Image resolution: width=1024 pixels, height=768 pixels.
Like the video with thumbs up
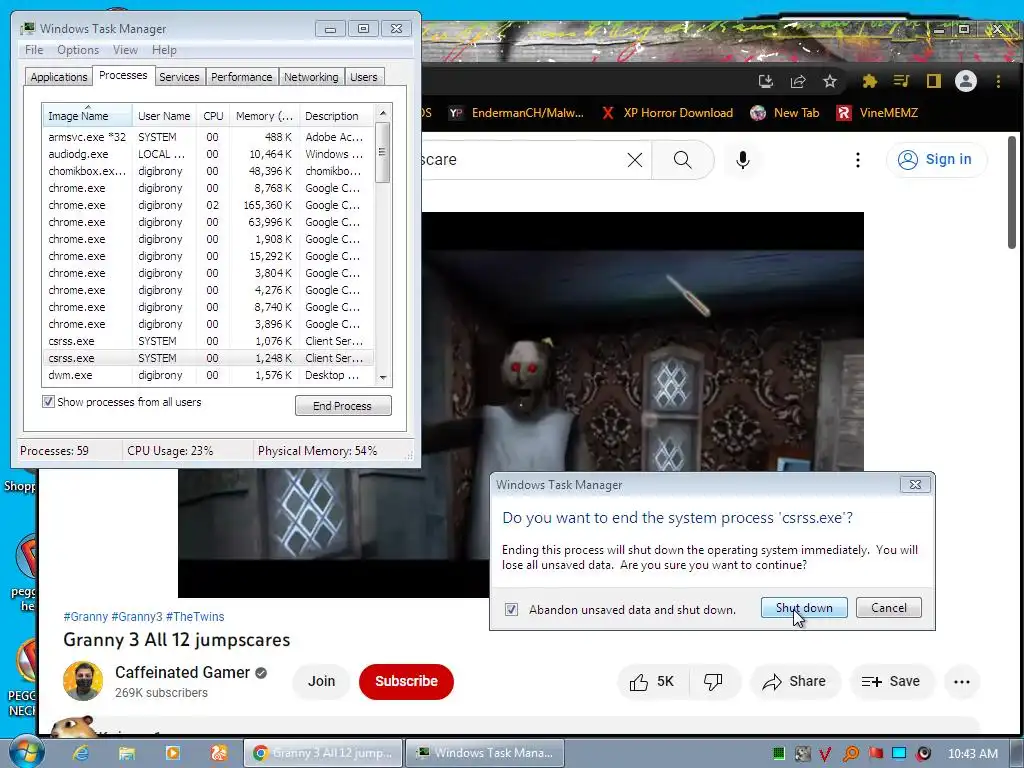[652, 682]
